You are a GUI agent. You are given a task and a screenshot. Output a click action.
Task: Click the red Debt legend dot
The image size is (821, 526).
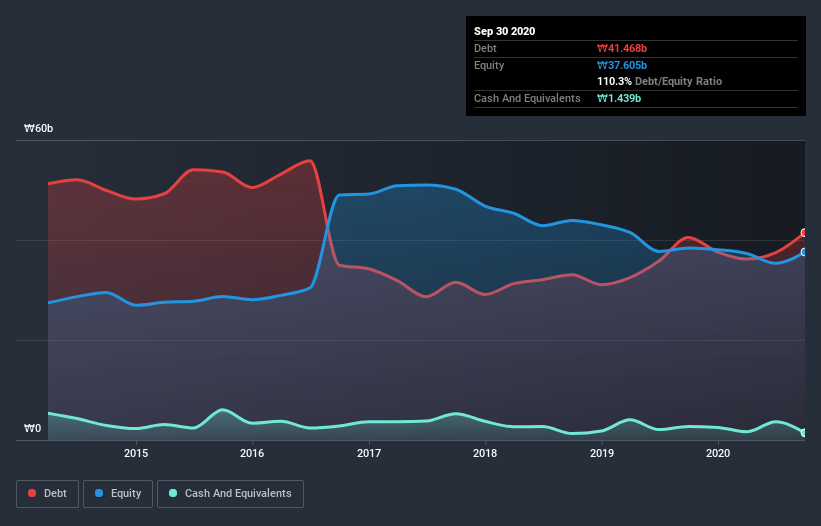click(x=32, y=493)
